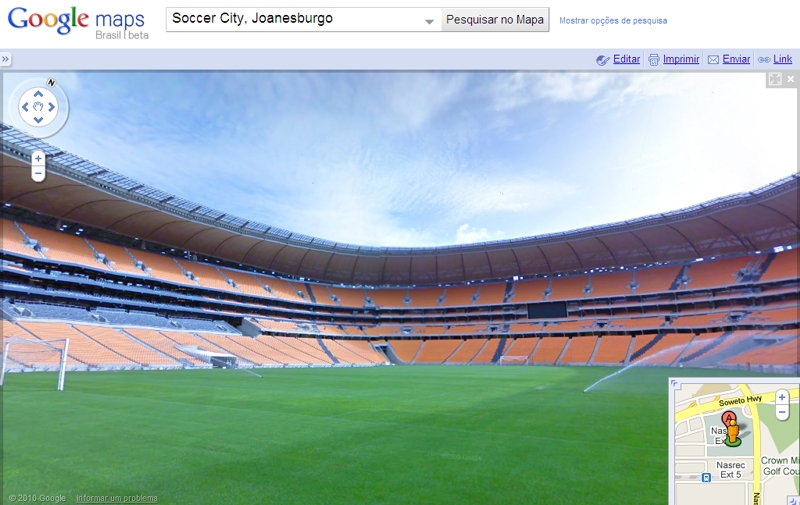This screenshot has height=505, width=800.
Task: Zoom in on the minimap
Action: click(782, 397)
